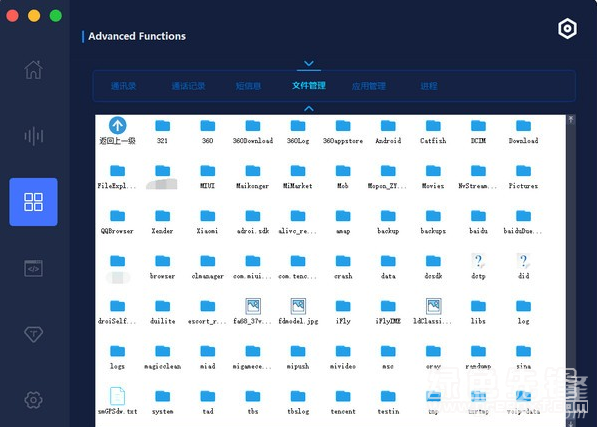Screen dimensions: 597x427
Task: Go up one level with the arrow icon
Action: click(117, 125)
